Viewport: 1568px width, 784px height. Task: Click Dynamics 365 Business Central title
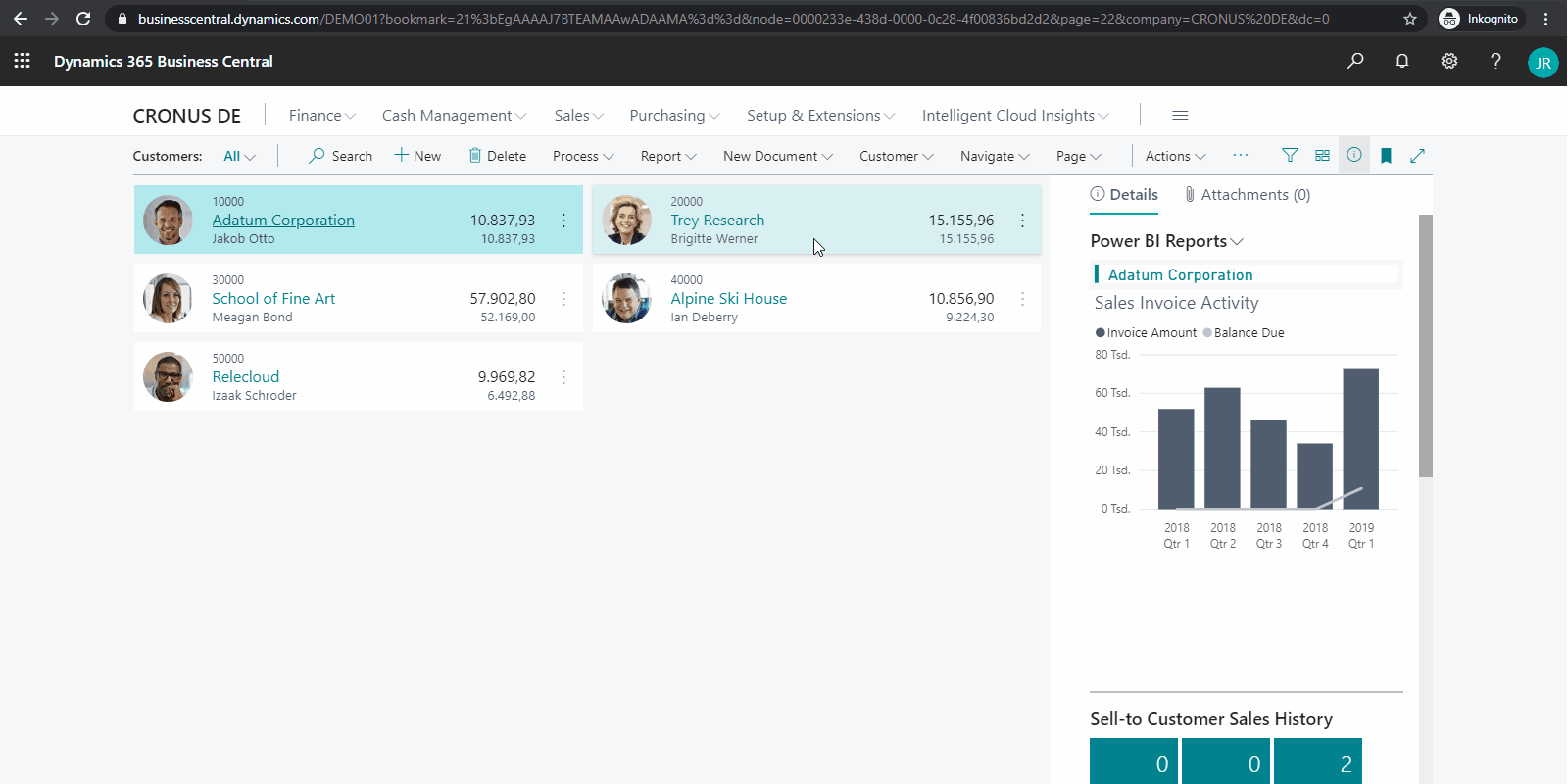tap(164, 61)
